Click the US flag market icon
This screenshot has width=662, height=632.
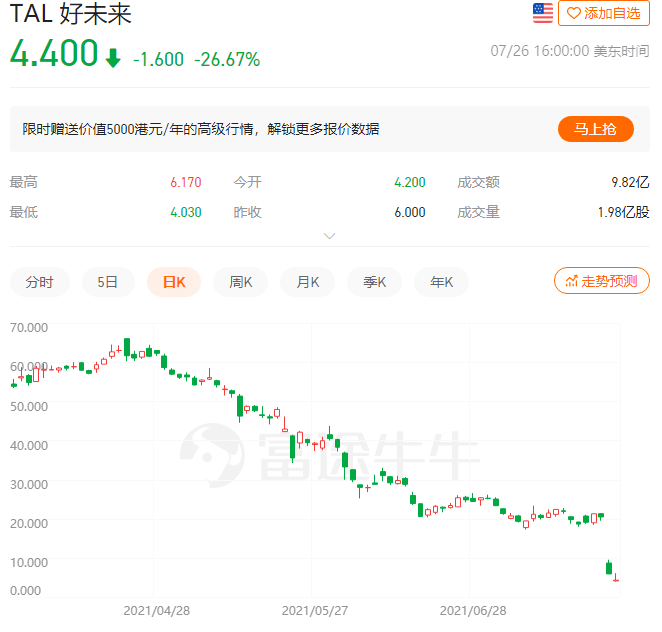pos(543,13)
